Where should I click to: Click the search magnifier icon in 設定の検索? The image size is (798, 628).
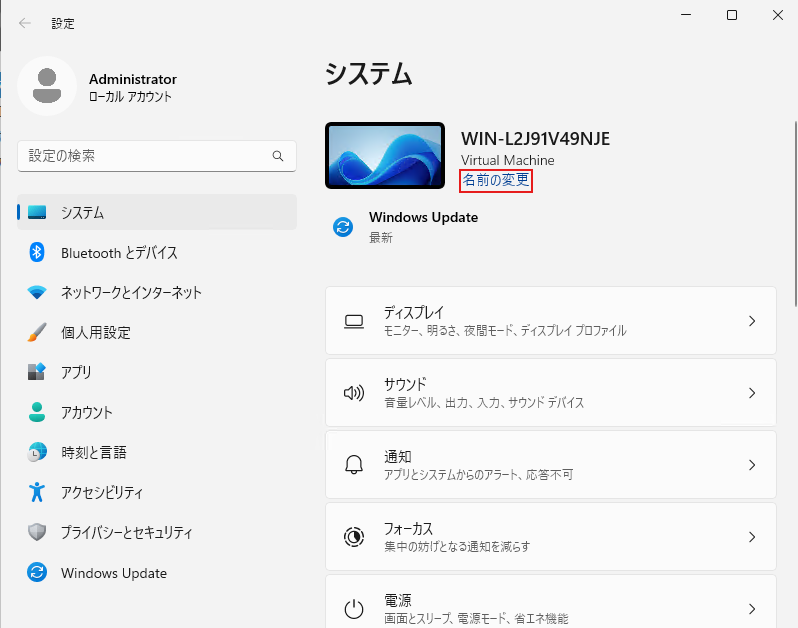[x=278, y=156]
